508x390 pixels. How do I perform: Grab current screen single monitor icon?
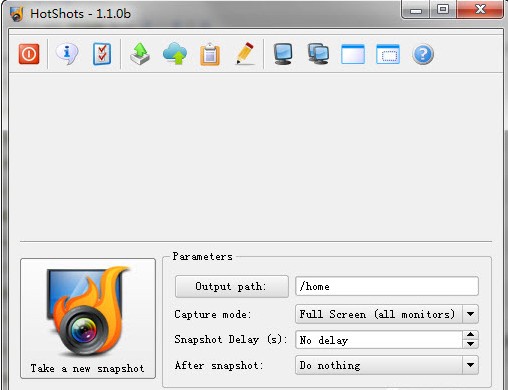tap(283, 54)
